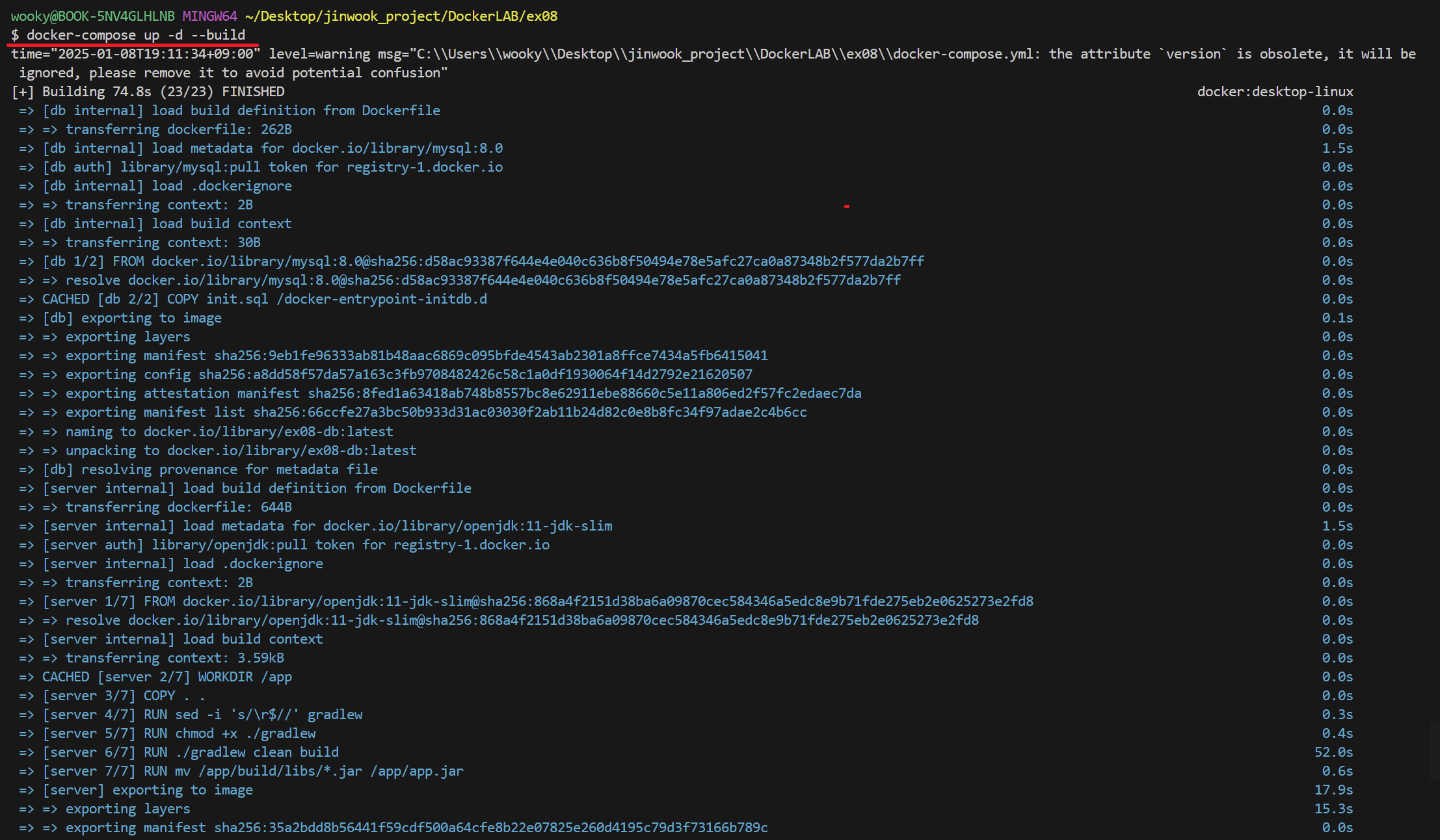Click the RUN chmod +x ./gradlew line
Image resolution: width=1440 pixels, height=840 pixels.
(229, 733)
